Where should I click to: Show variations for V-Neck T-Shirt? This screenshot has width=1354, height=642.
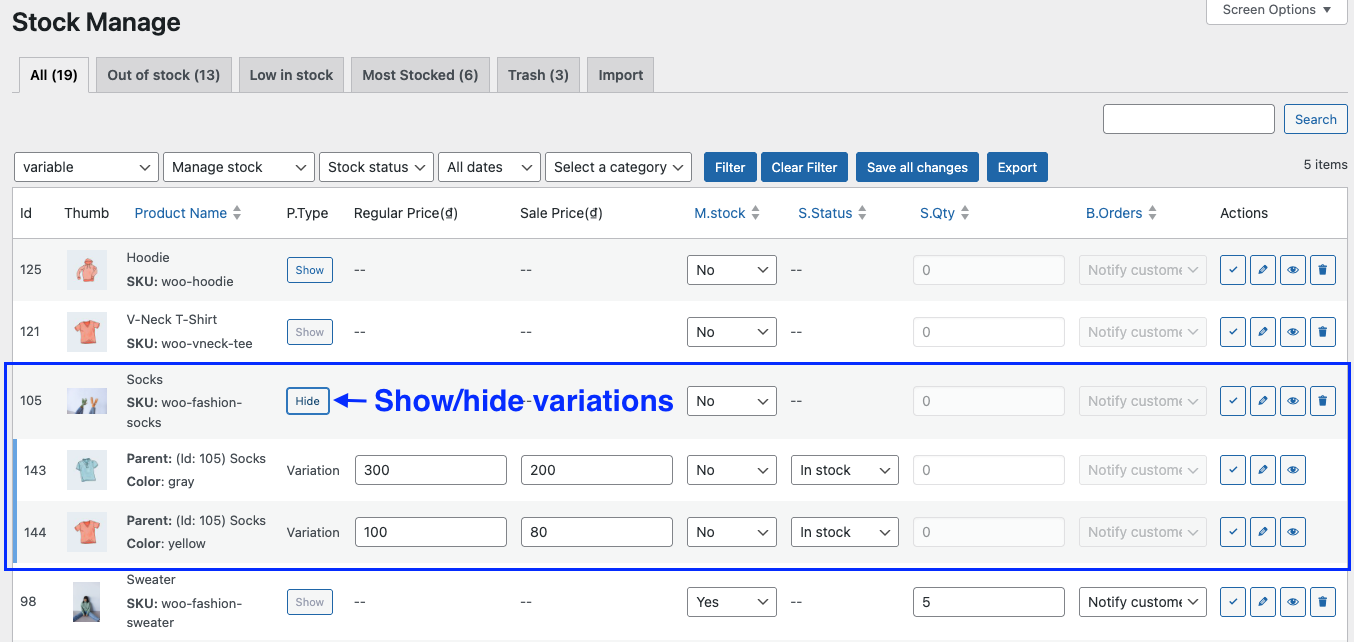[x=310, y=332]
